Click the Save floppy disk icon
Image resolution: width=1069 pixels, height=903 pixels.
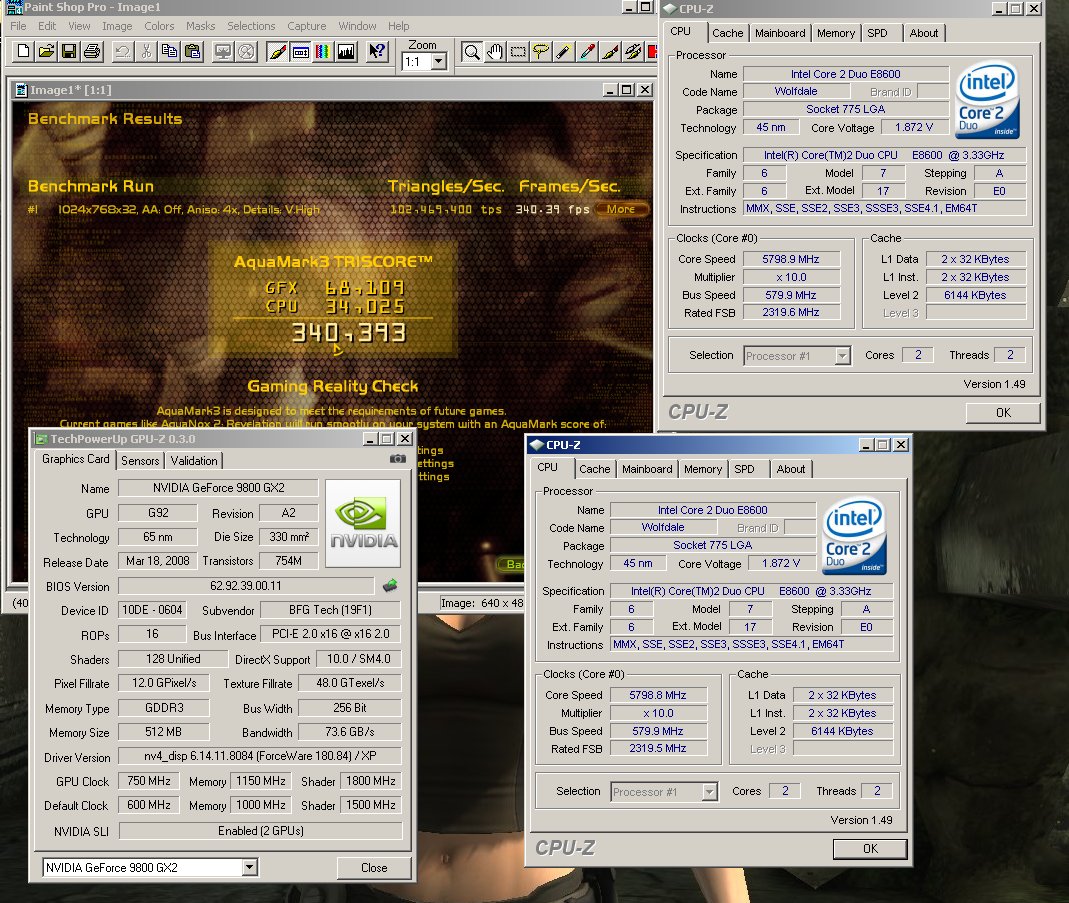(69, 51)
